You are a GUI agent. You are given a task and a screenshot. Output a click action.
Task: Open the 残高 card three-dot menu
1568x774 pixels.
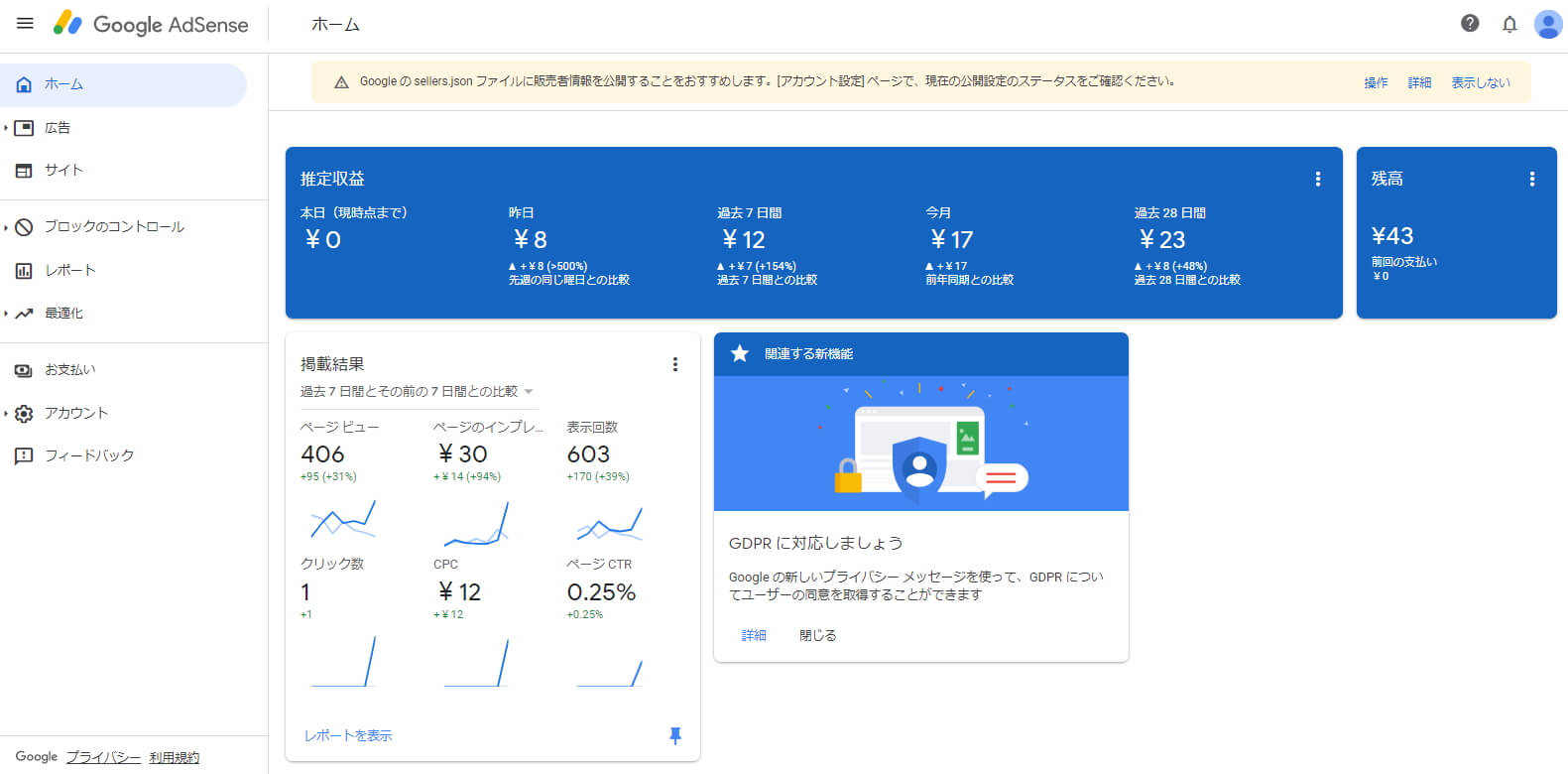point(1532,179)
